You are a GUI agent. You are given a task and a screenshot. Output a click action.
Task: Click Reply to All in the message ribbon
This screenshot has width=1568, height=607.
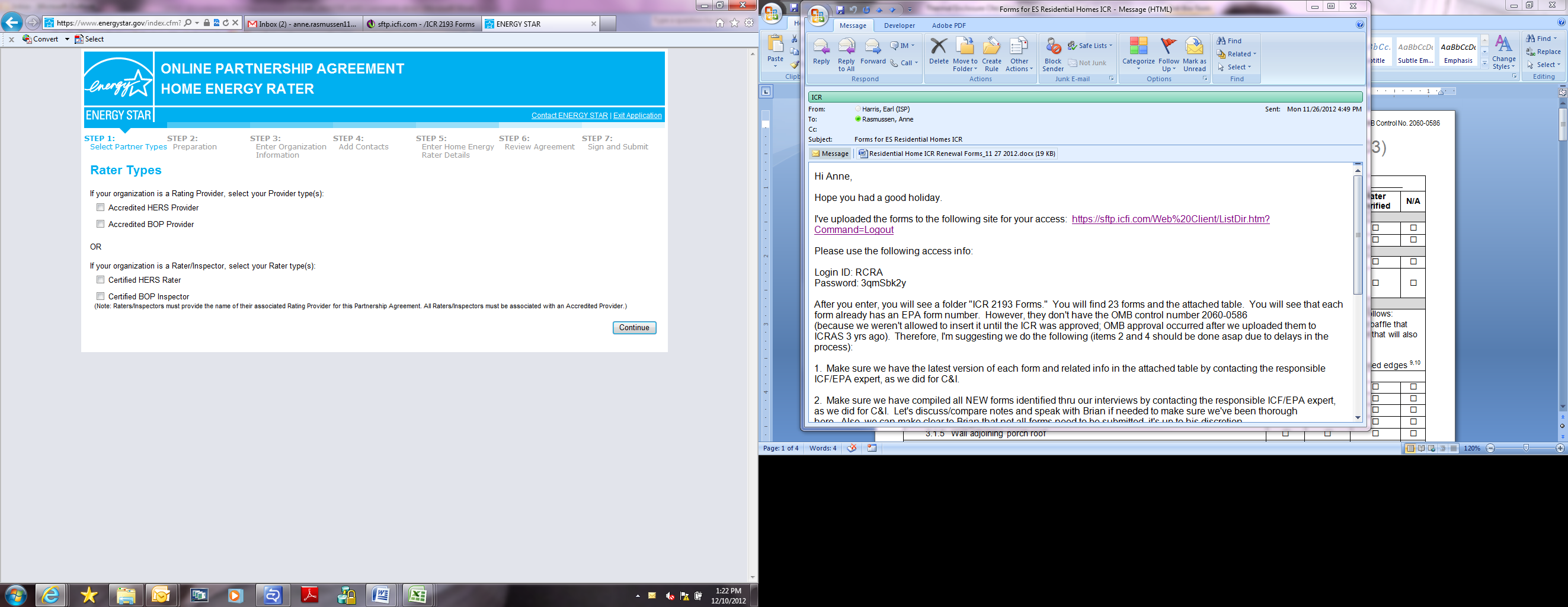coord(846,55)
